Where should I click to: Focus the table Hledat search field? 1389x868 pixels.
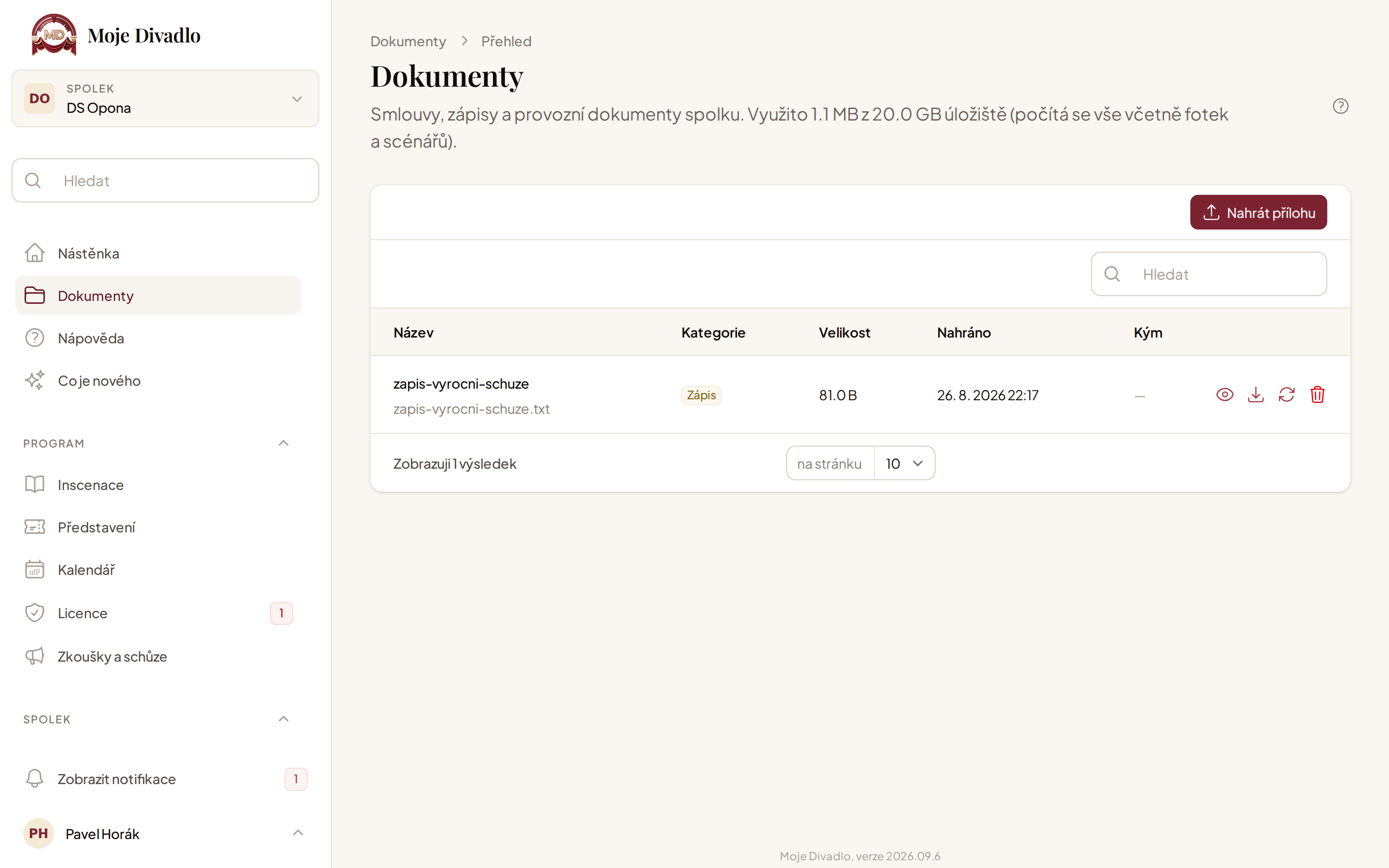(x=1209, y=274)
